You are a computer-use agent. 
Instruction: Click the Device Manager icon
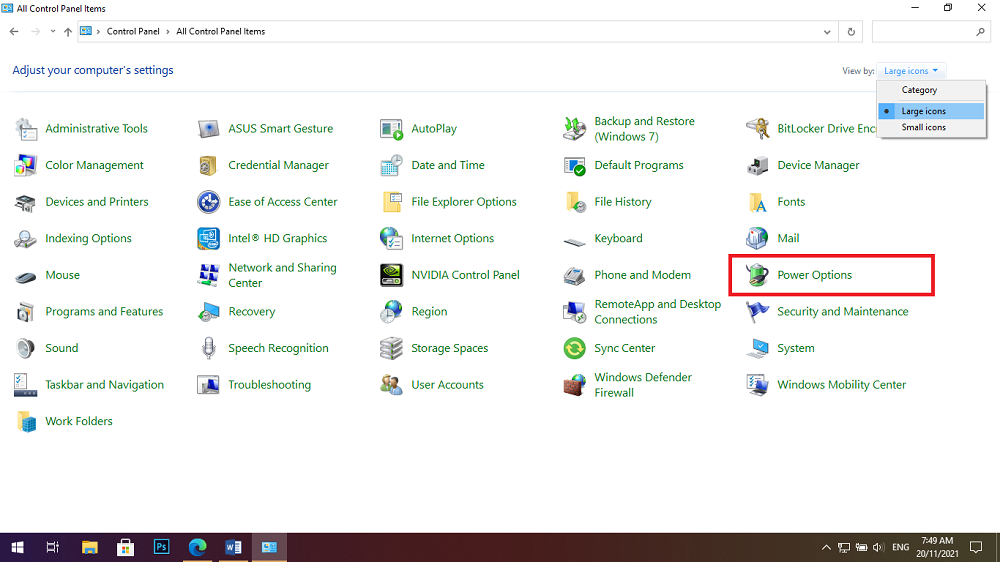[757, 165]
